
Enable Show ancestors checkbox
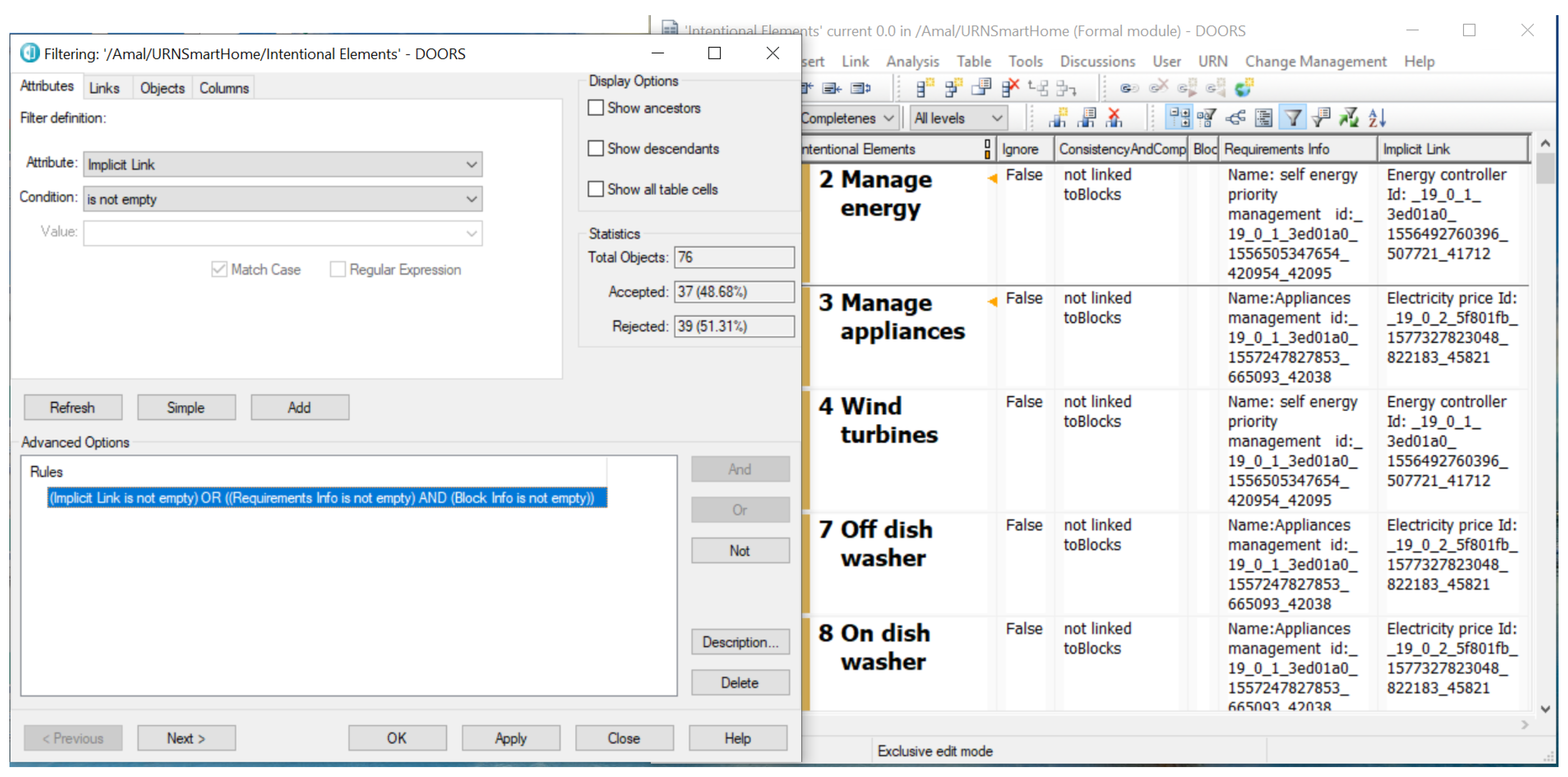point(596,108)
